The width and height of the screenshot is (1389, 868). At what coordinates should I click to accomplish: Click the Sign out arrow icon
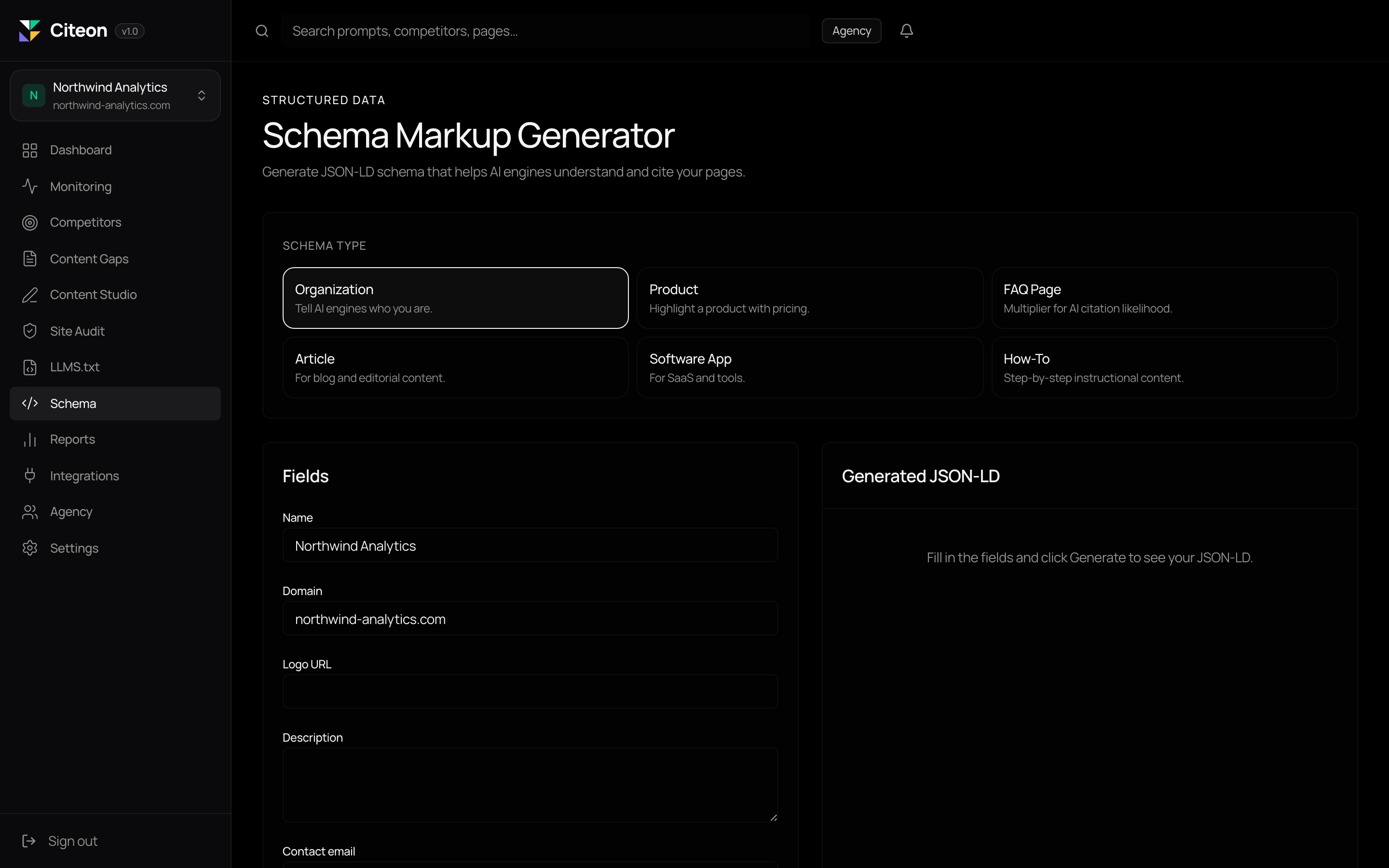point(29,841)
